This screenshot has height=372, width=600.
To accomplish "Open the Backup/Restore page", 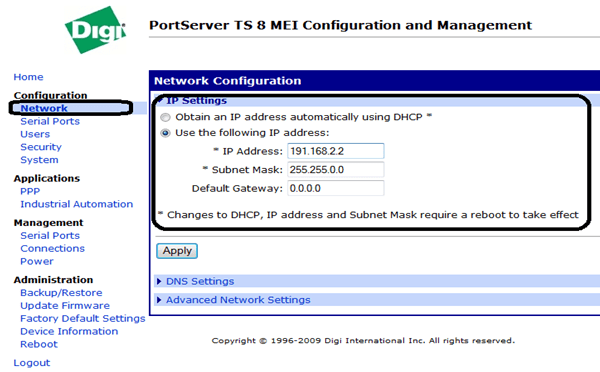I will 61,293.
